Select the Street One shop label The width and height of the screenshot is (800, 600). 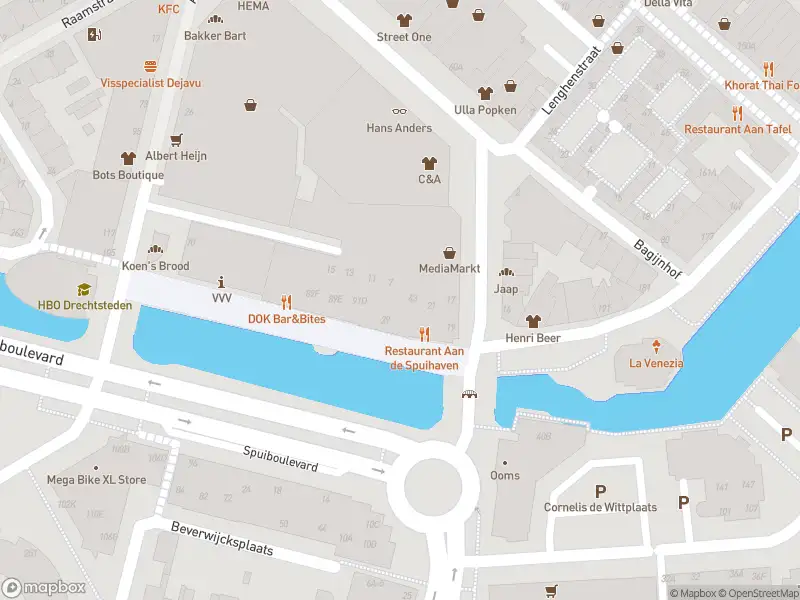404,37
